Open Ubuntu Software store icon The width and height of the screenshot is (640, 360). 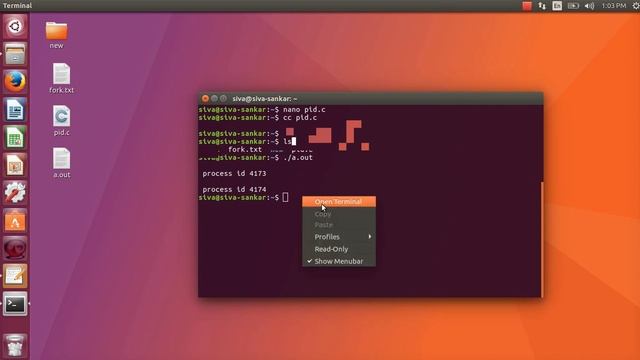pyautogui.click(x=15, y=220)
